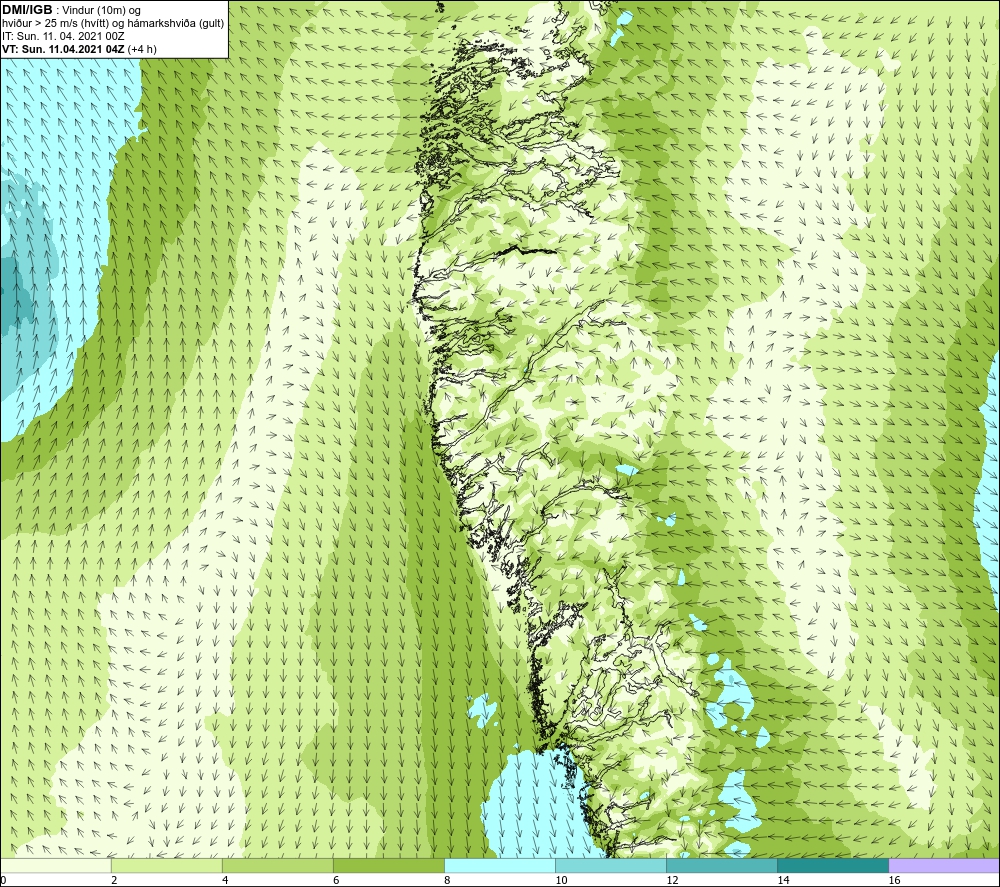This screenshot has width=1000, height=887.
Task: Click the purple swatch above 16 m/s
Action: (x=944, y=865)
